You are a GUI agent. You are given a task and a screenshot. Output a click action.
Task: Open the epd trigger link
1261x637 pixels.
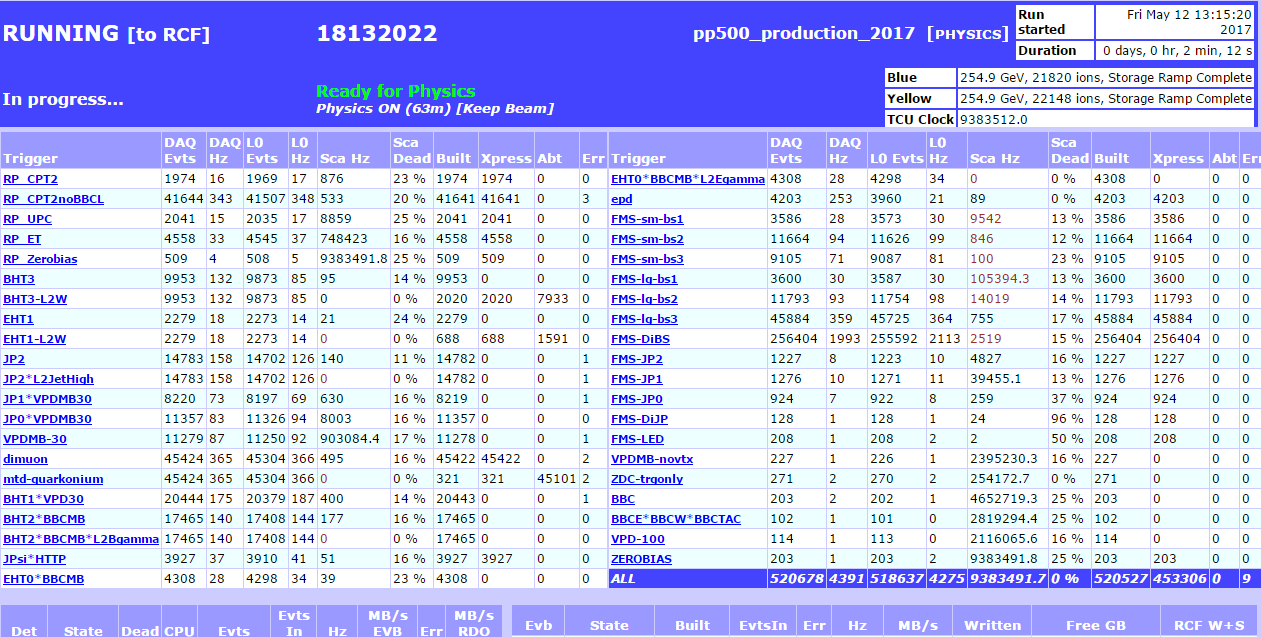click(x=621, y=199)
